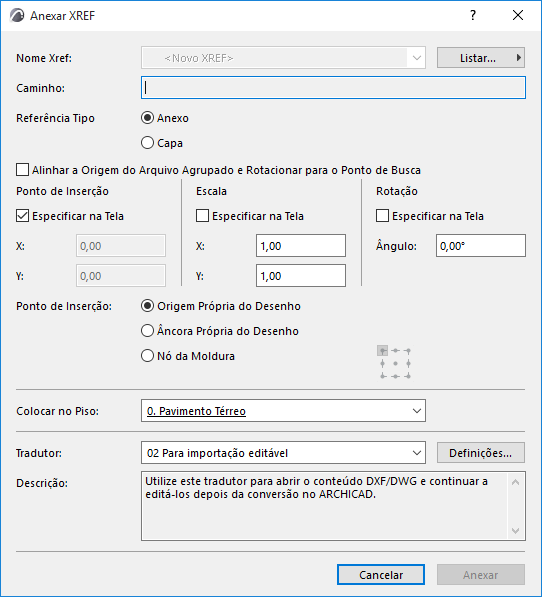Click the 'Nome Xref:' label

(44, 58)
